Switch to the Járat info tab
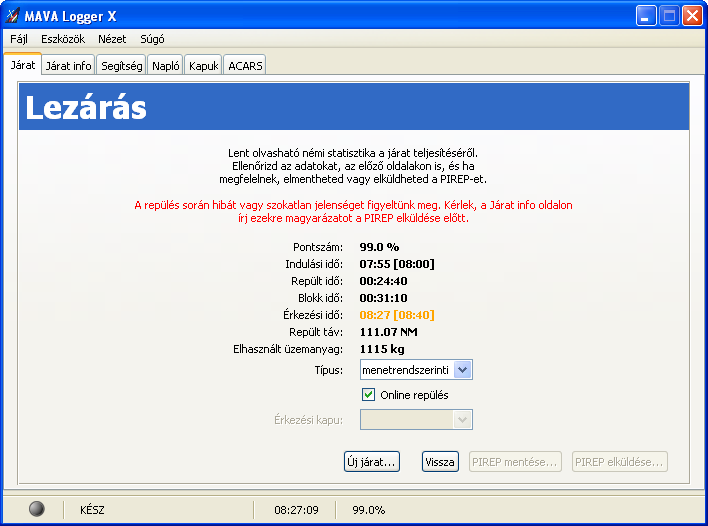Image resolution: width=708 pixels, height=526 pixels. [68, 66]
